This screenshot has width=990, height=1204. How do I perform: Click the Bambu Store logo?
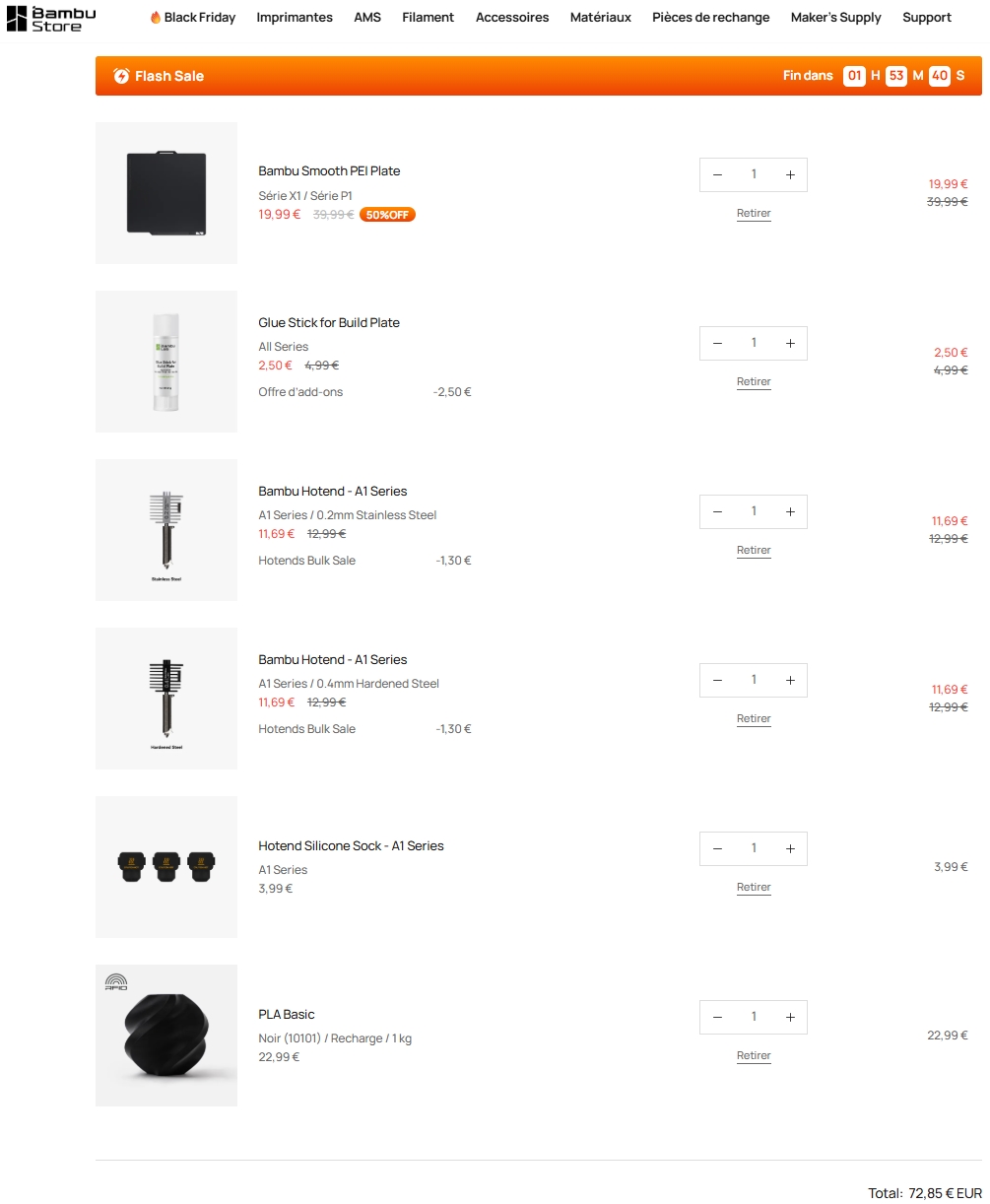pyautogui.click(x=51, y=18)
